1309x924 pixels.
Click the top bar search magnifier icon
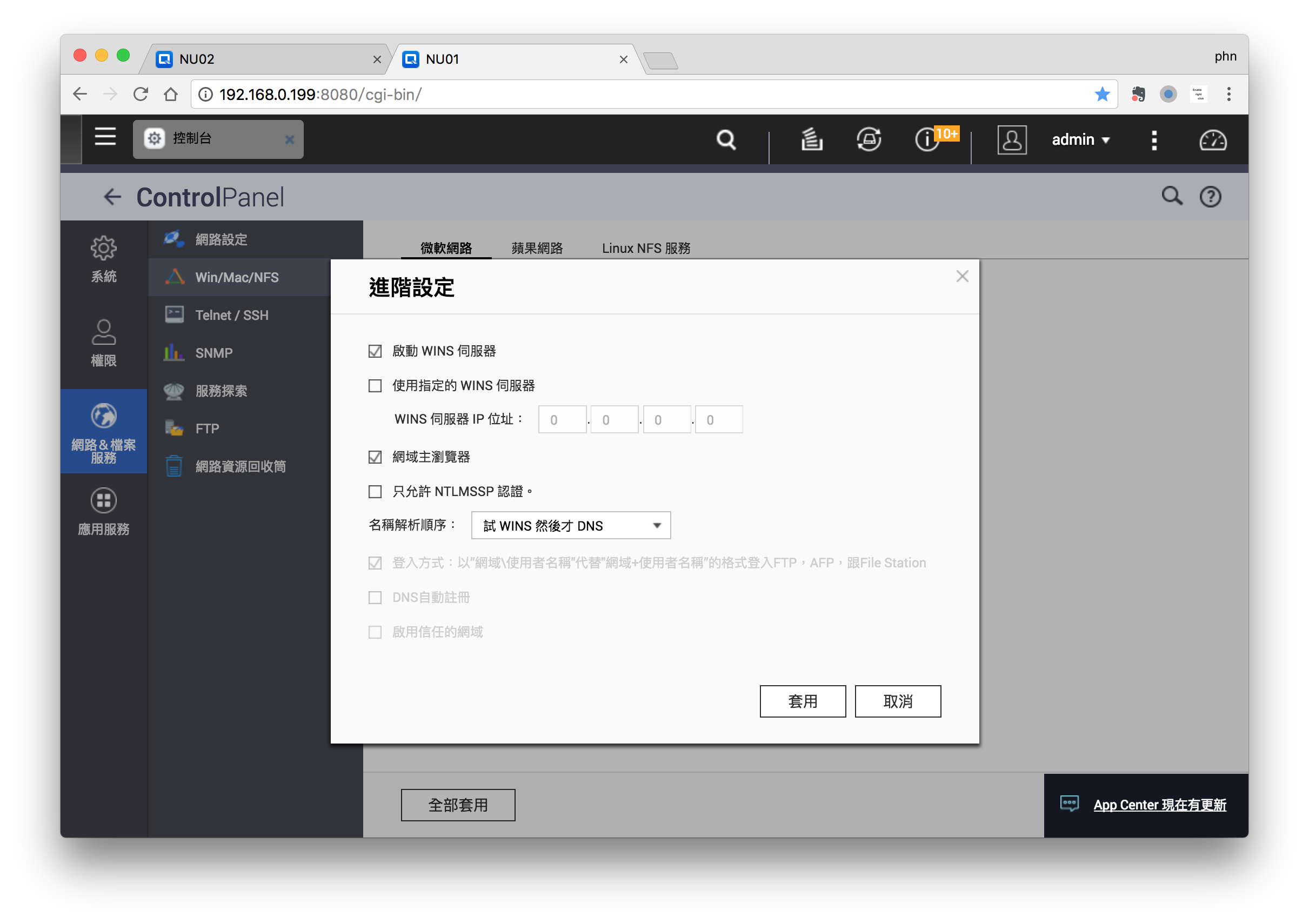726,139
